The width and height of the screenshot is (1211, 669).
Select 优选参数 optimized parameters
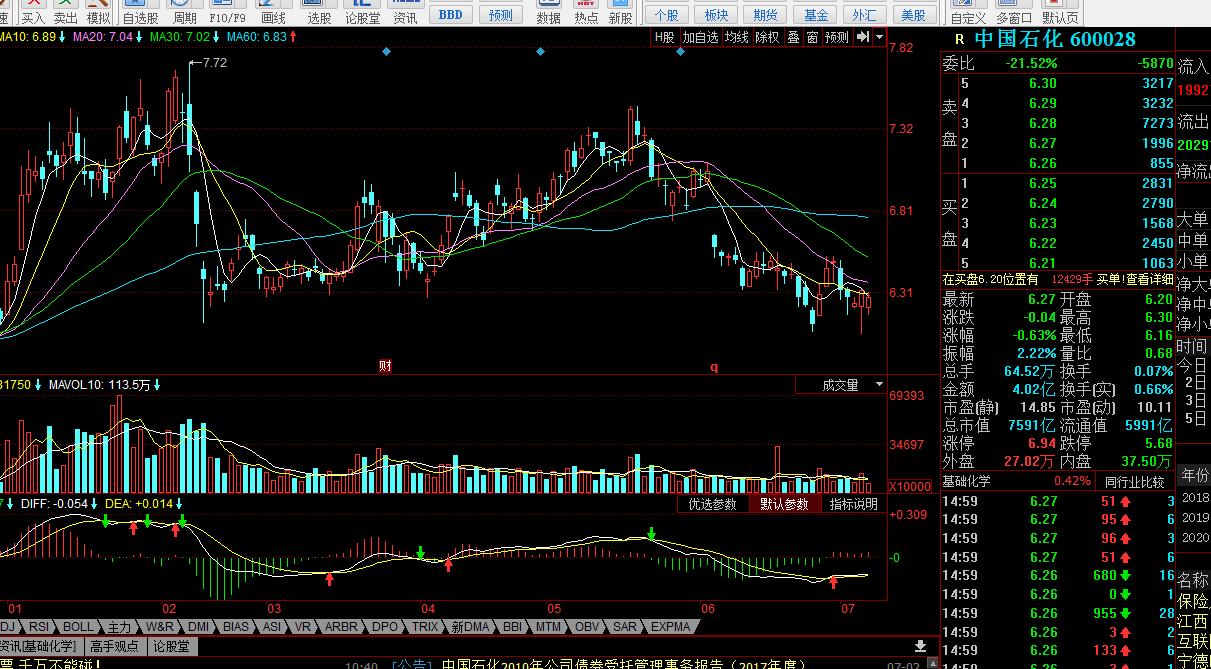click(712, 504)
